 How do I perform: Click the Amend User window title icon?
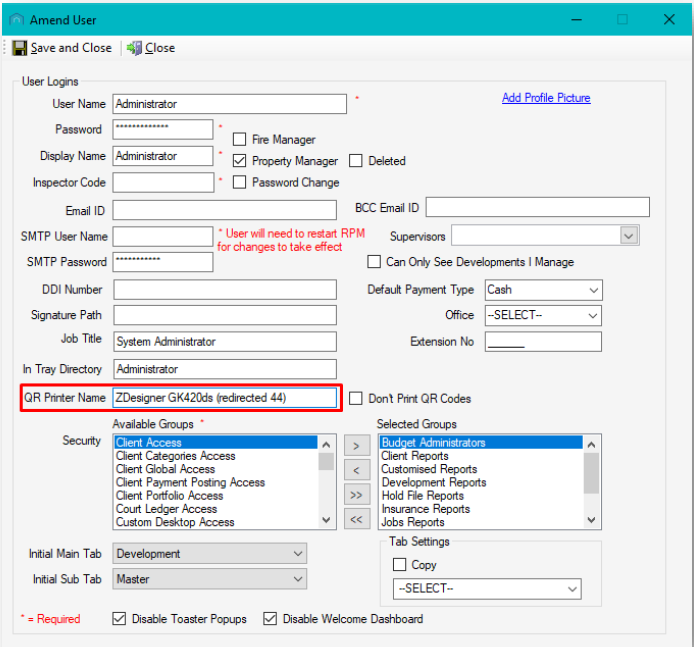tap(16, 19)
